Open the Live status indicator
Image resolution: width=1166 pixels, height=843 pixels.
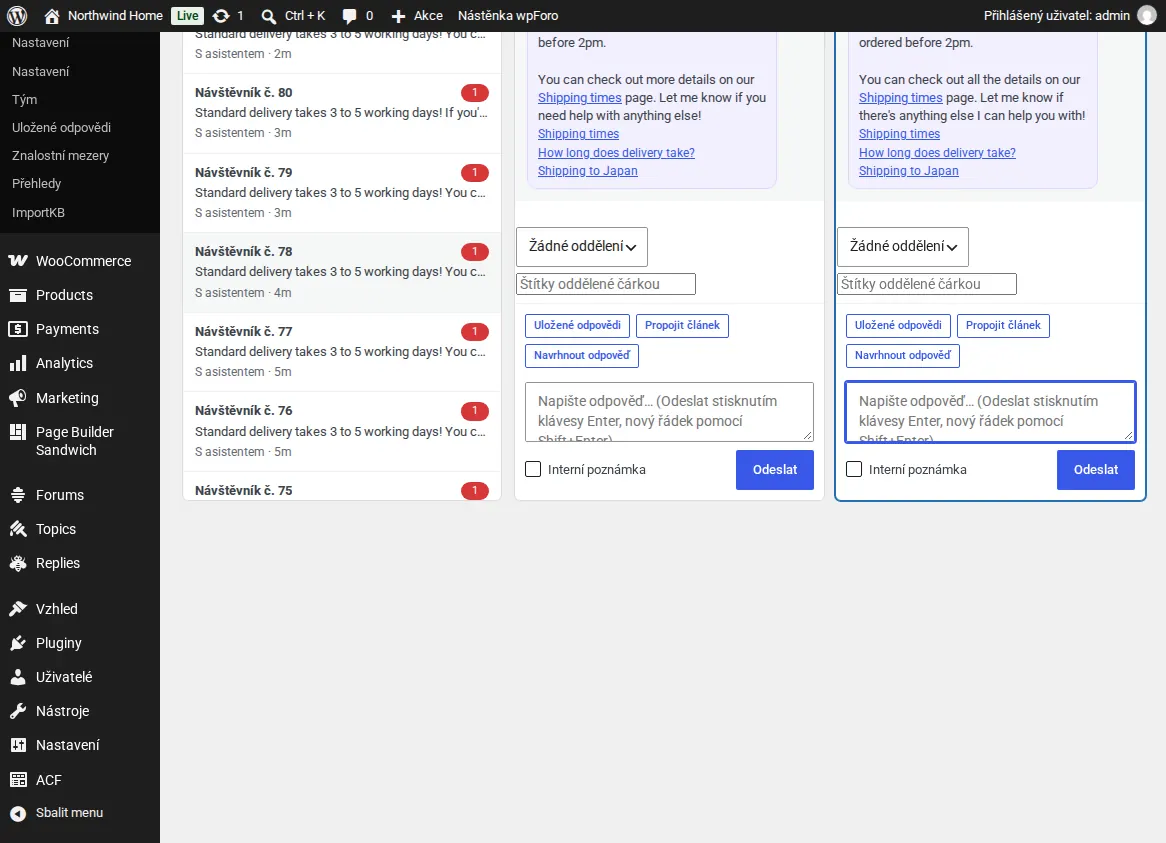pos(187,16)
